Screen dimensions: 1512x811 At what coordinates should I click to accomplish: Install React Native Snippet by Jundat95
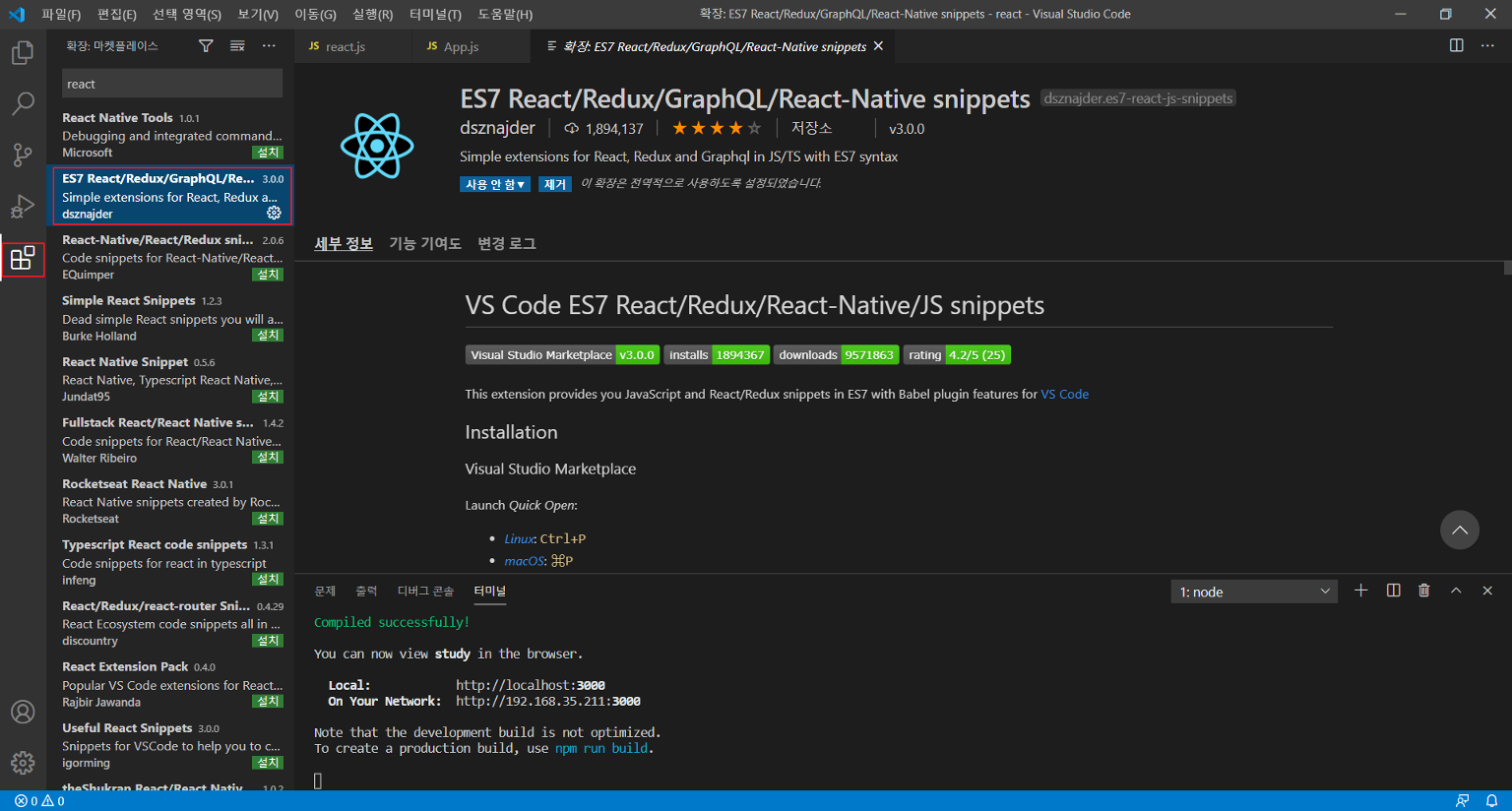[268, 397]
